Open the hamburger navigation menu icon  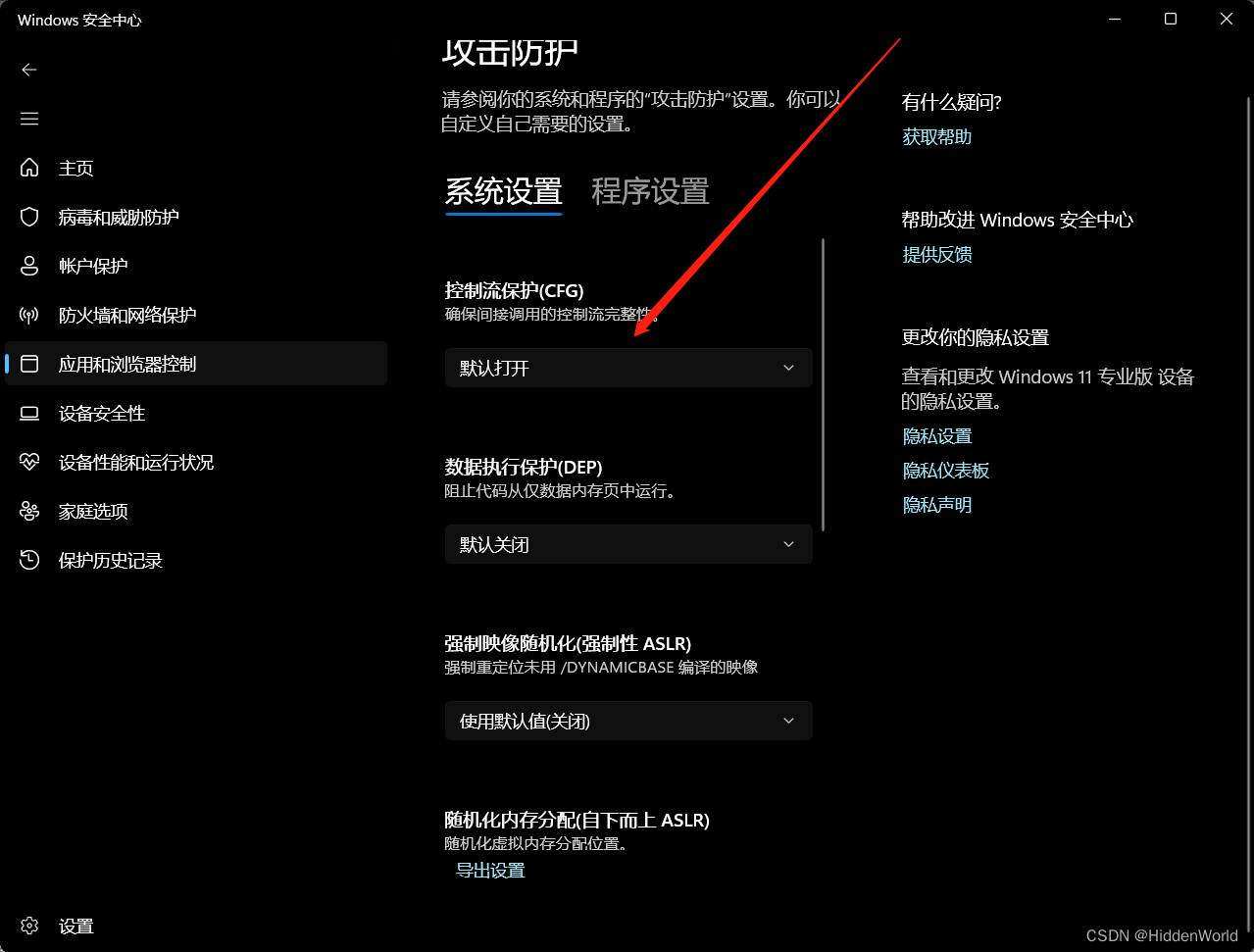[x=29, y=119]
